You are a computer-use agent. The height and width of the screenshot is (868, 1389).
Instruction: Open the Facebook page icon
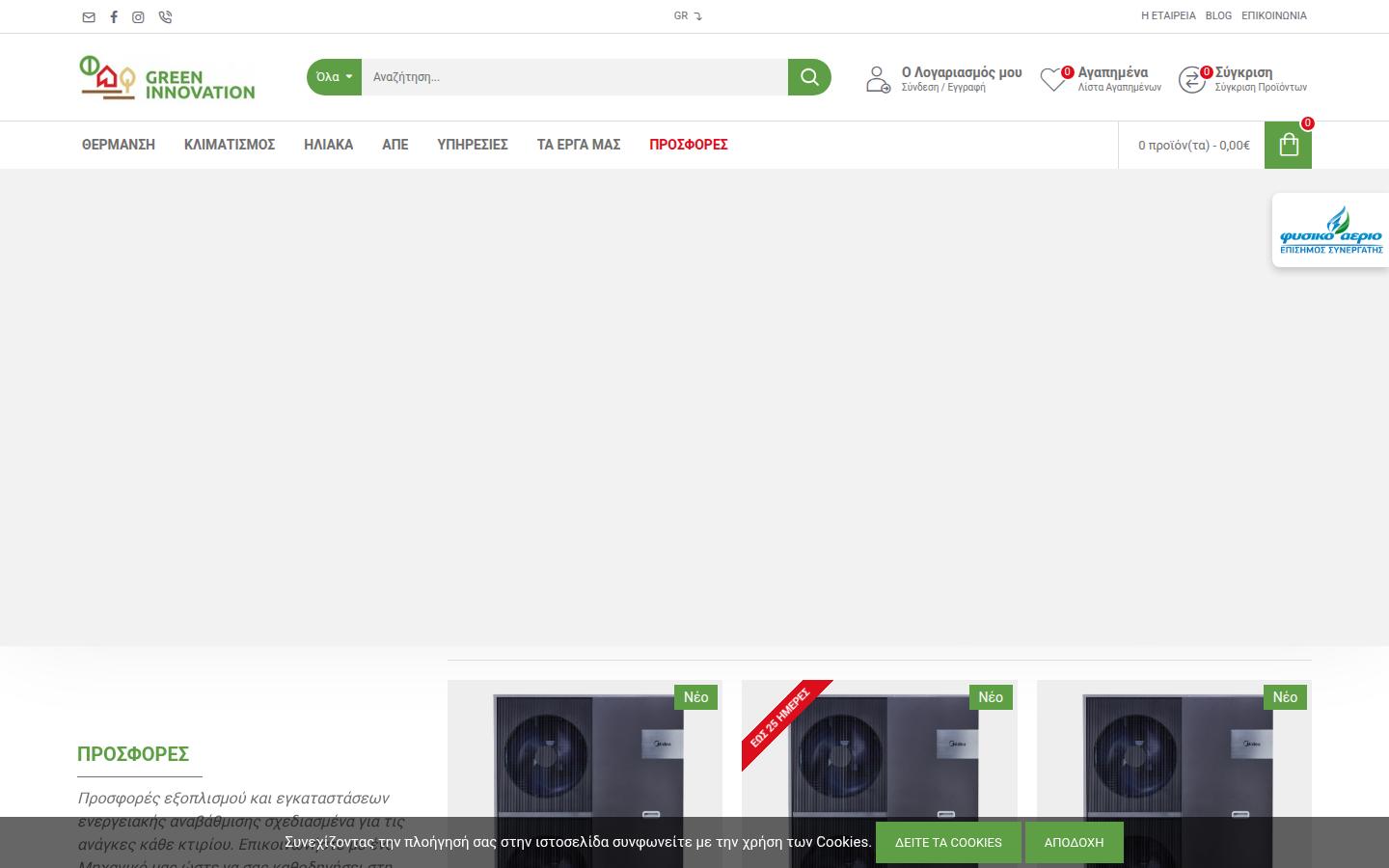[114, 16]
